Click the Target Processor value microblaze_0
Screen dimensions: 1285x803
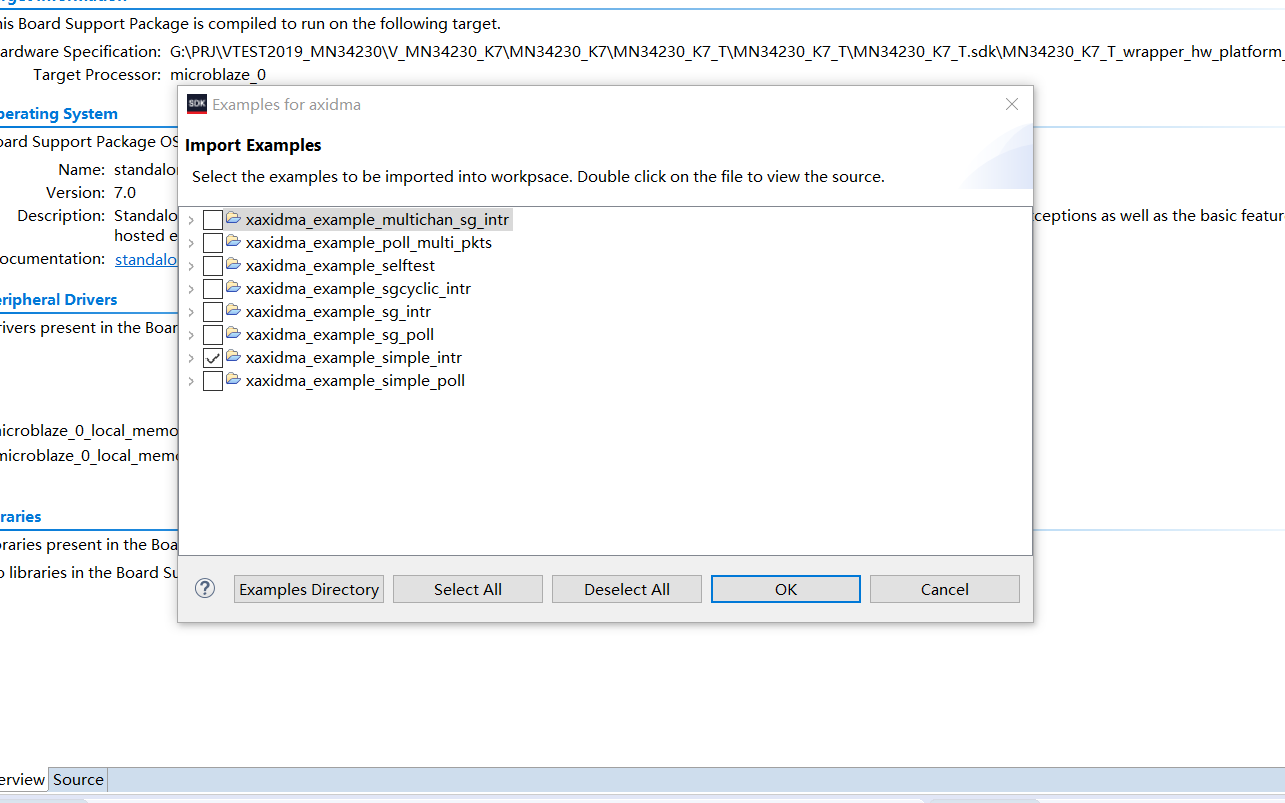(x=218, y=75)
